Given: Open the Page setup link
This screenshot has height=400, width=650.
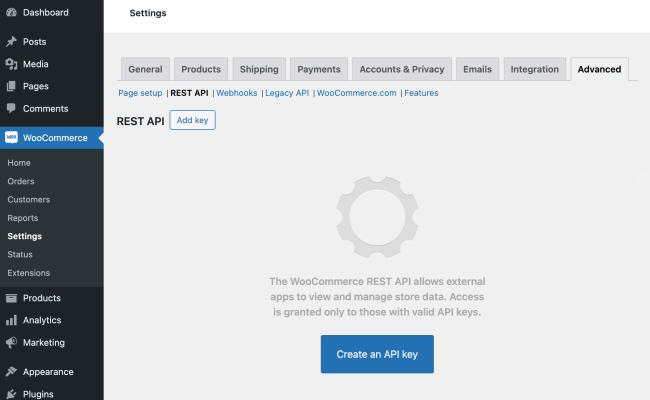Looking at the screenshot, I should coord(140,93).
